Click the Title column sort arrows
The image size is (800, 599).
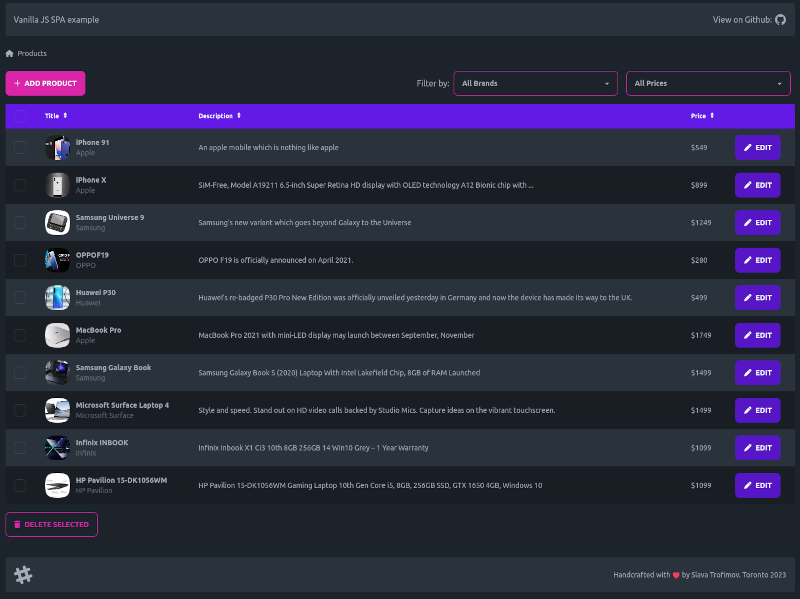point(66,116)
